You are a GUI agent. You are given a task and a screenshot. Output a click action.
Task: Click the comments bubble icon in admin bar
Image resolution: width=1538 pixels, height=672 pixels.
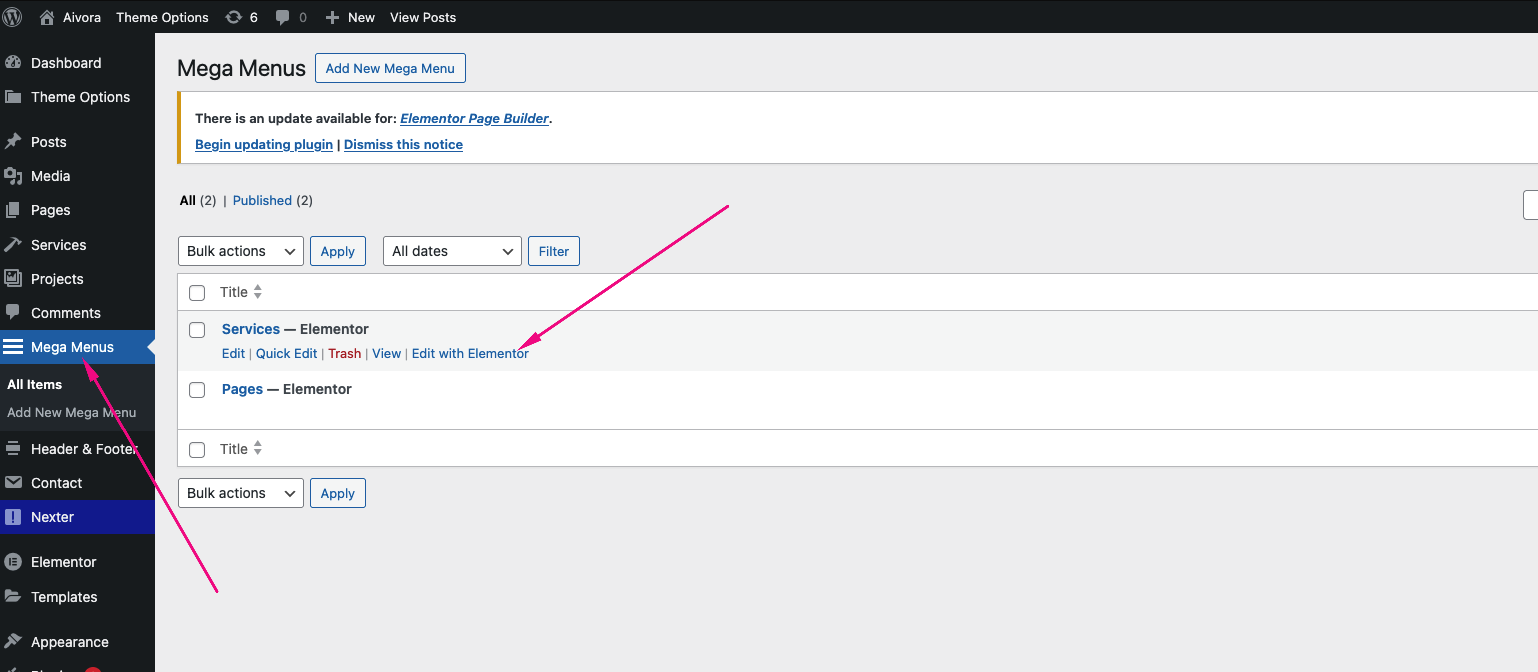[x=283, y=17]
